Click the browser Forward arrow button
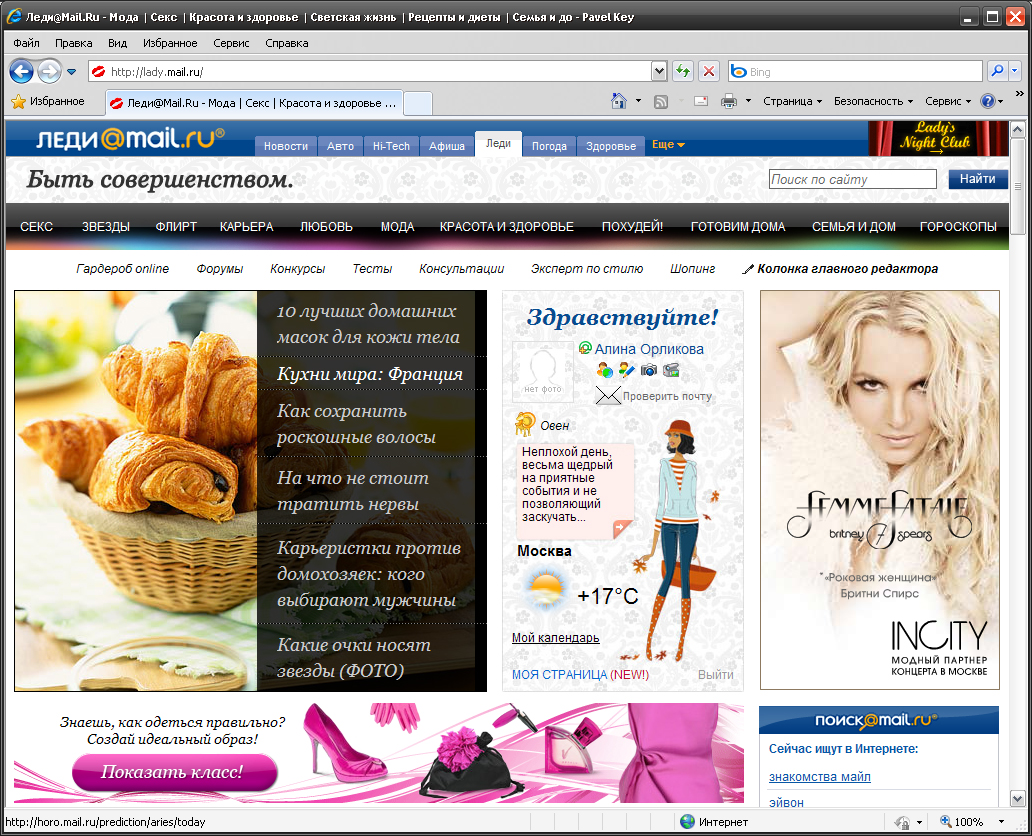This screenshot has height=836, width=1032. [49, 71]
